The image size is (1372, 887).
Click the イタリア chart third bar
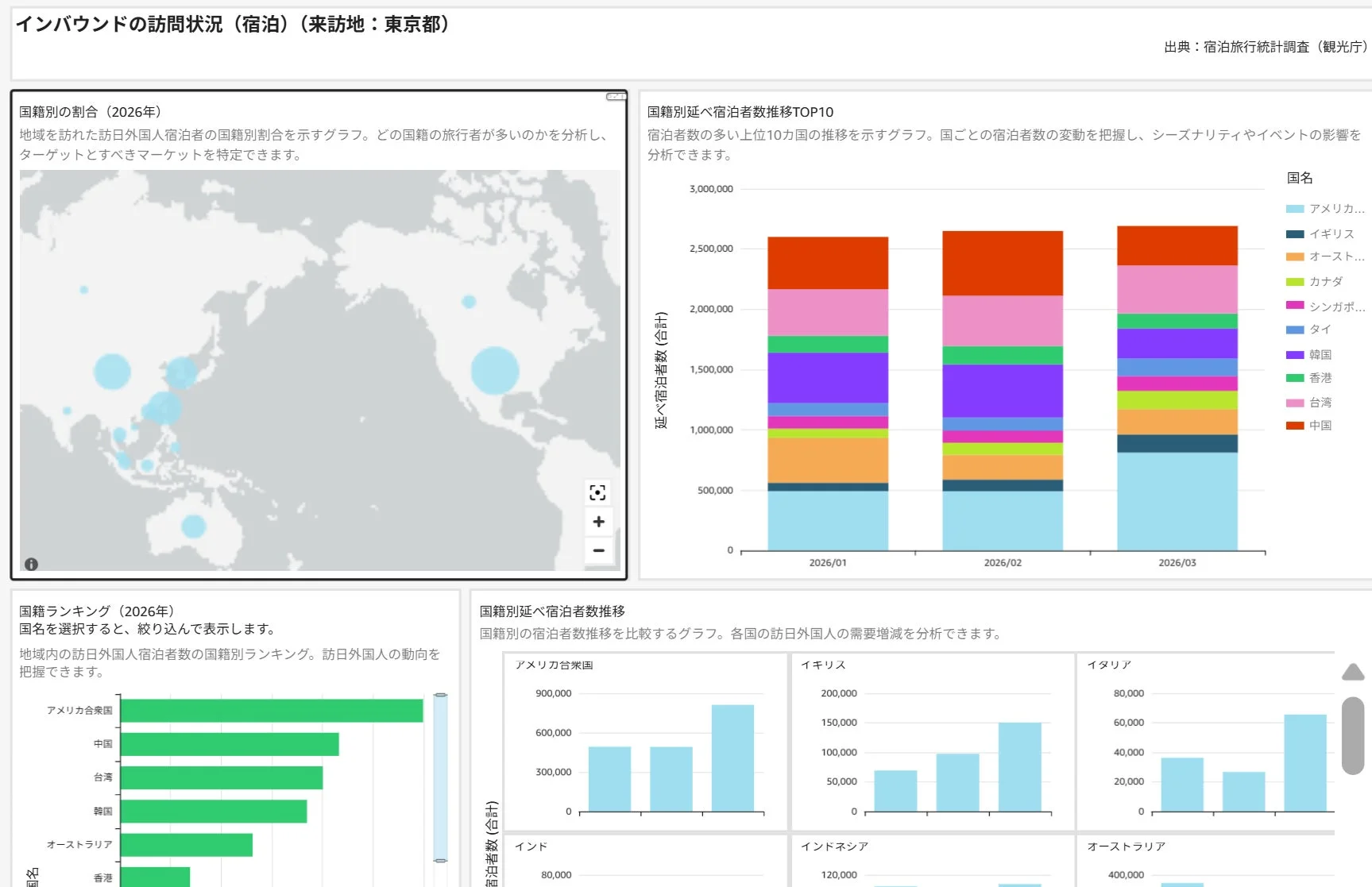pyautogui.click(x=1305, y=763)
